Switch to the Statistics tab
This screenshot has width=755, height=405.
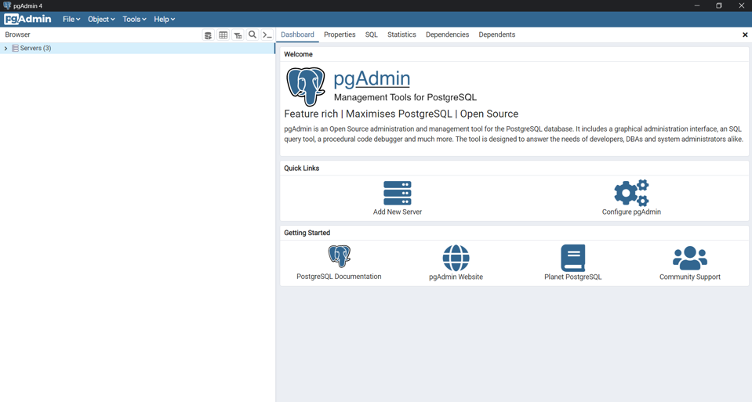402,35
